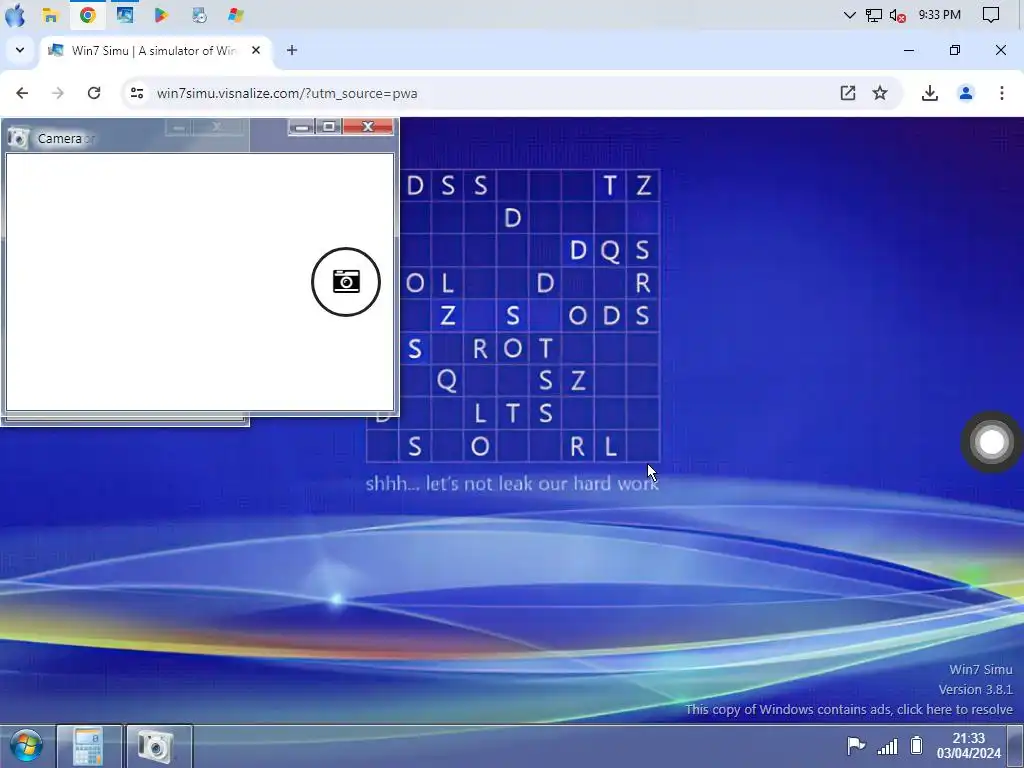Open the Play Store icon in taskbar
The image size is (1024, 768).
click(x=161, y=15)
